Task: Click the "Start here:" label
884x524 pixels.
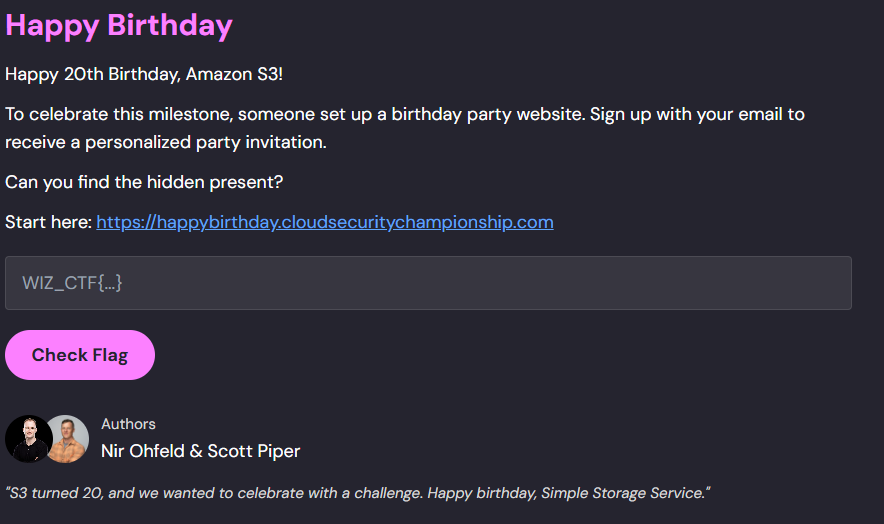Action: click(48, 222)
